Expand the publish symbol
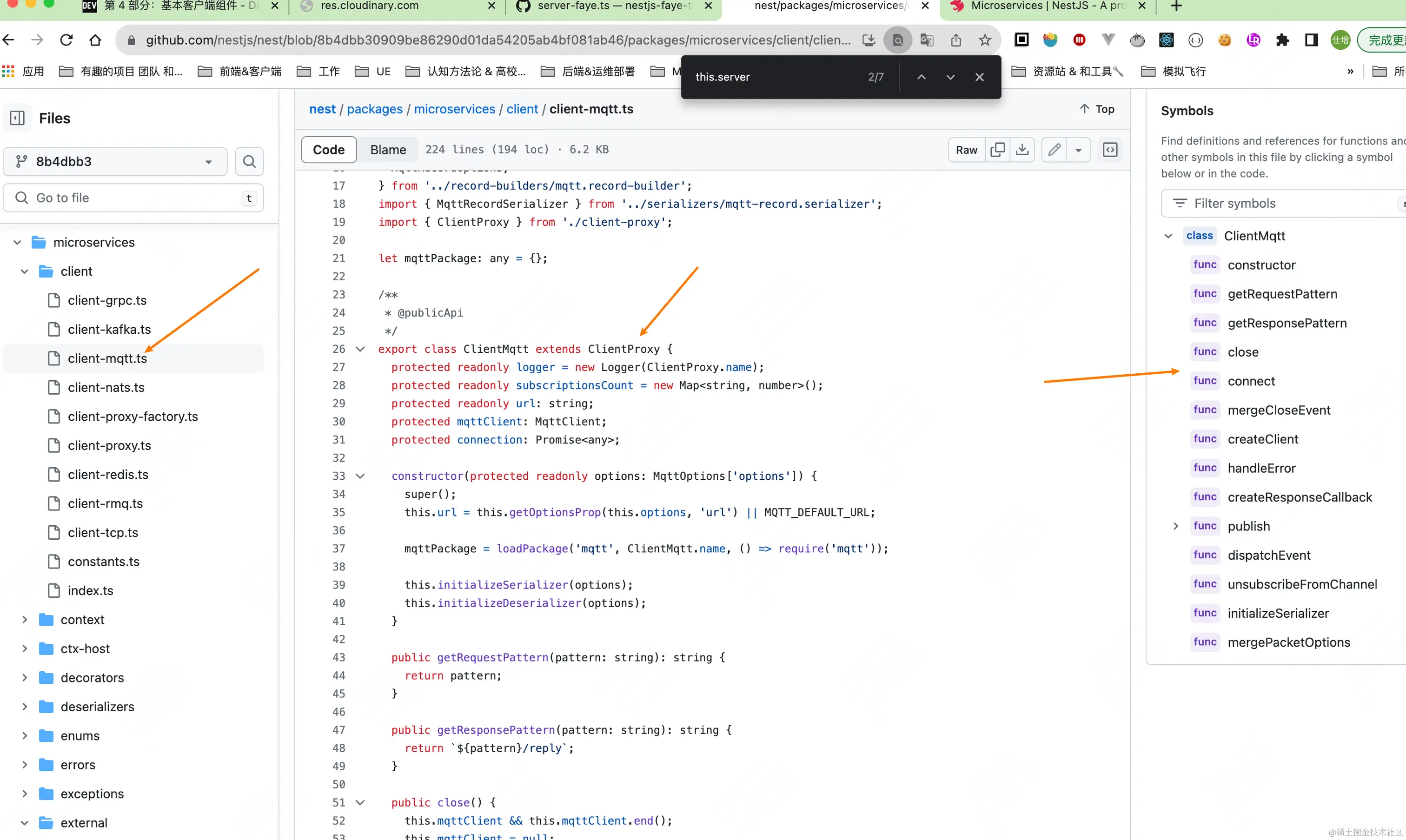This screenshot has width=1406, height=840. point(1176,526)
